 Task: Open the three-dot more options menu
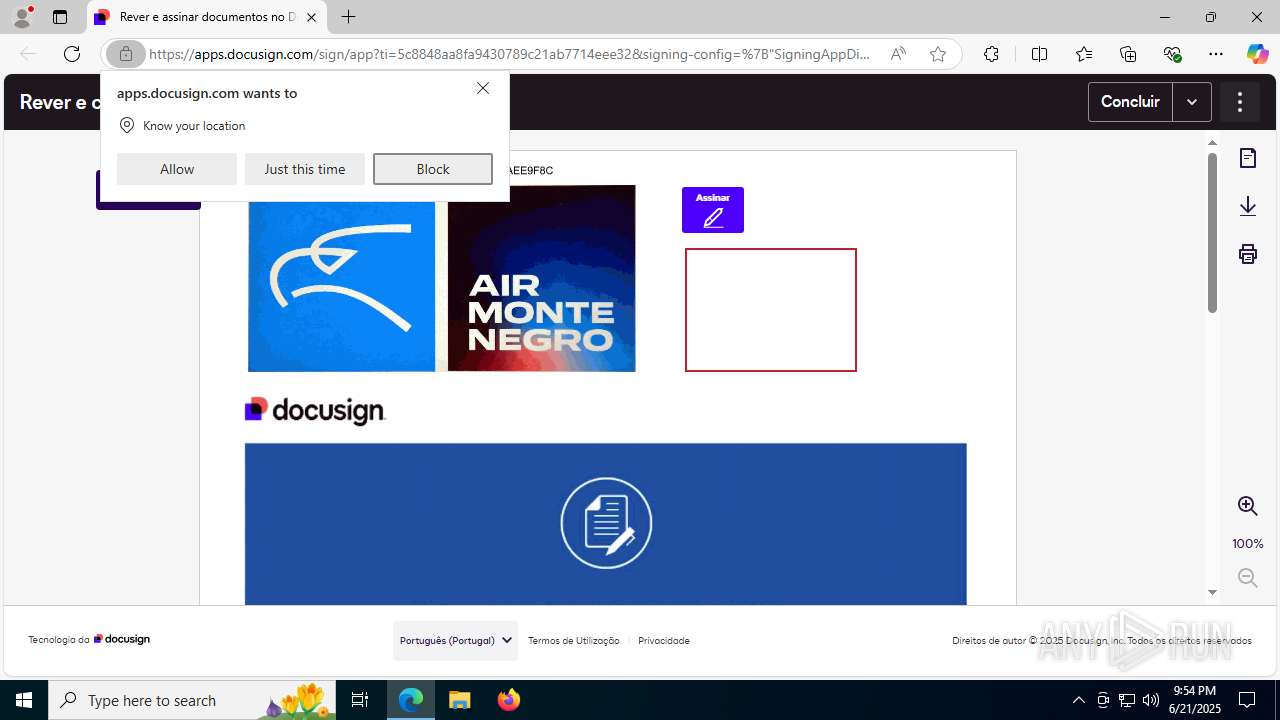click(1240, 102)
